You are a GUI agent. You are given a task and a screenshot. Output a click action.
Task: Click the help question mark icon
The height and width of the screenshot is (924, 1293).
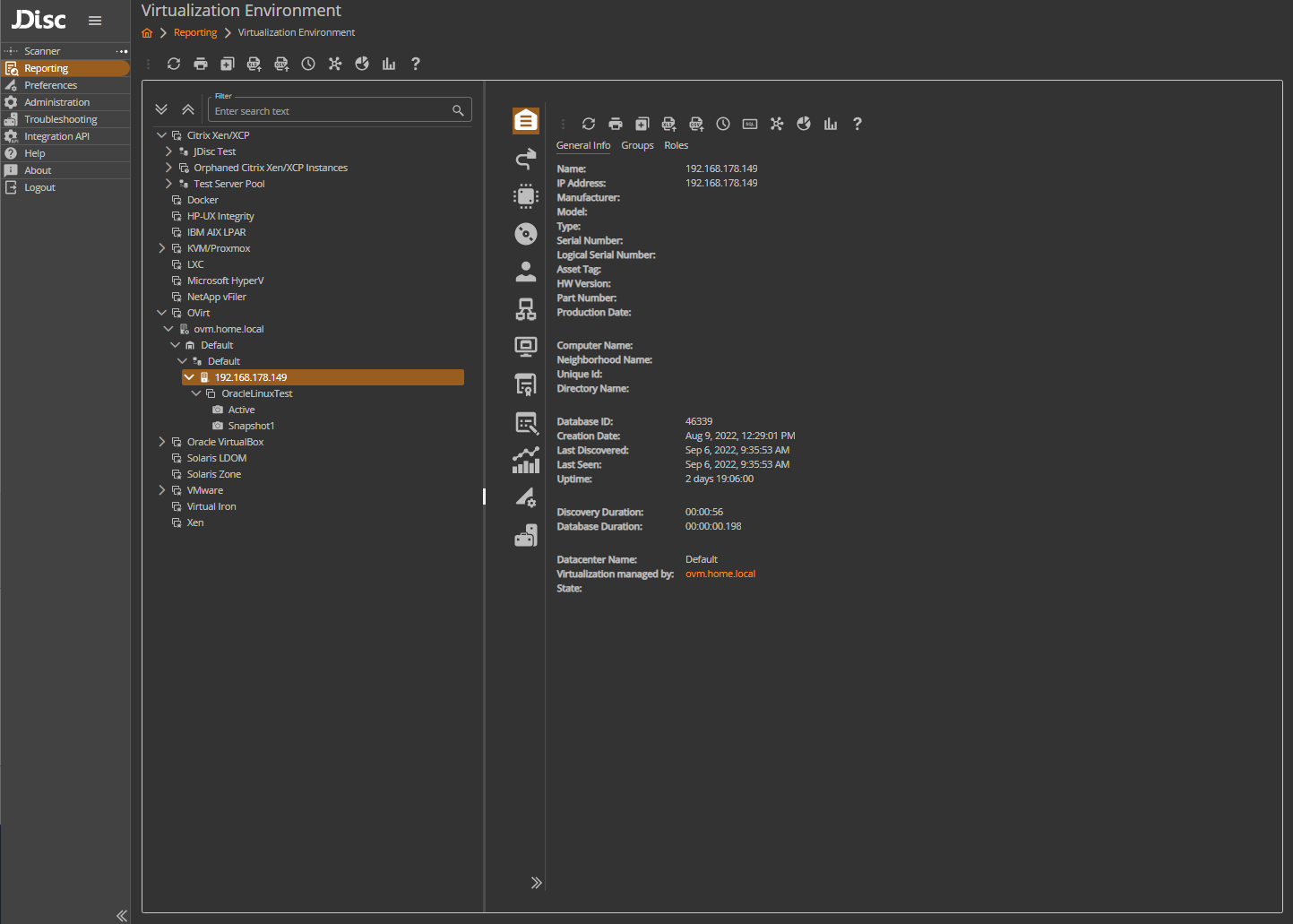415,64
